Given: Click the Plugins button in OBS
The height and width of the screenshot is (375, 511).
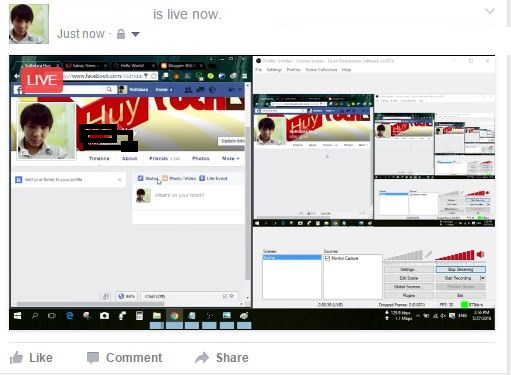Looking at the screenshot, I should click(x=409, y=295).
